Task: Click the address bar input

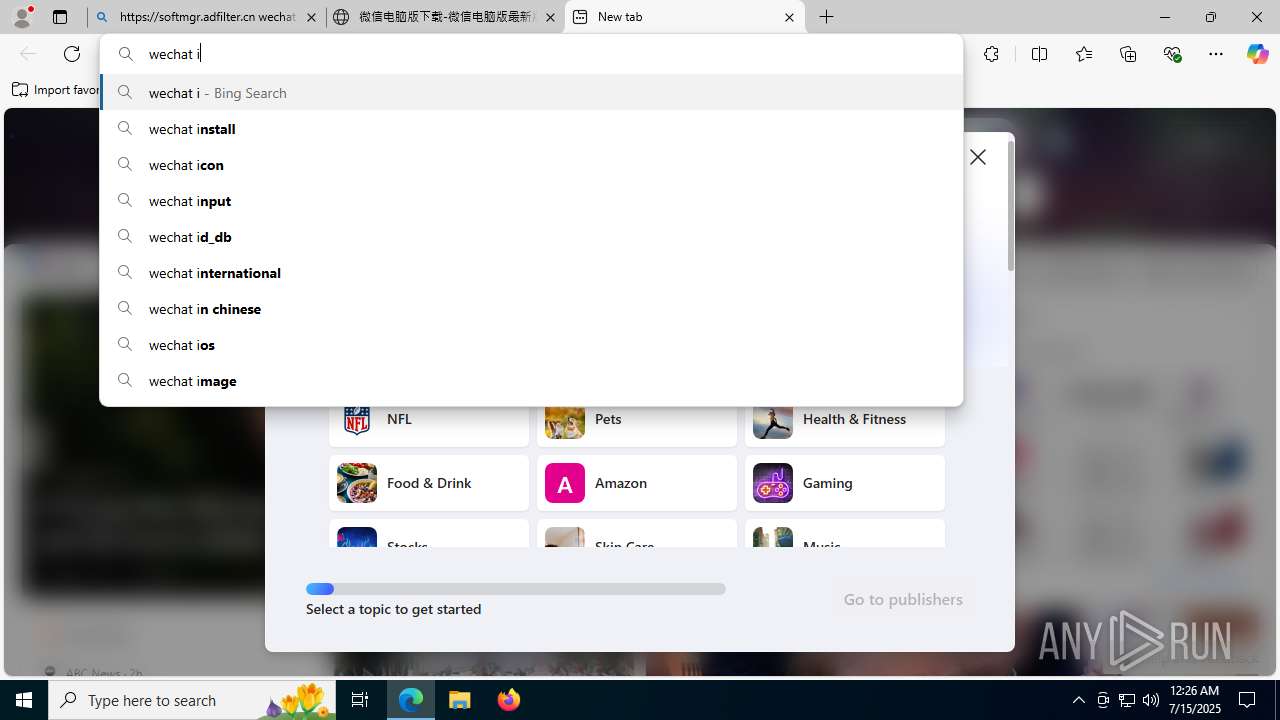Action: point(531,54)
